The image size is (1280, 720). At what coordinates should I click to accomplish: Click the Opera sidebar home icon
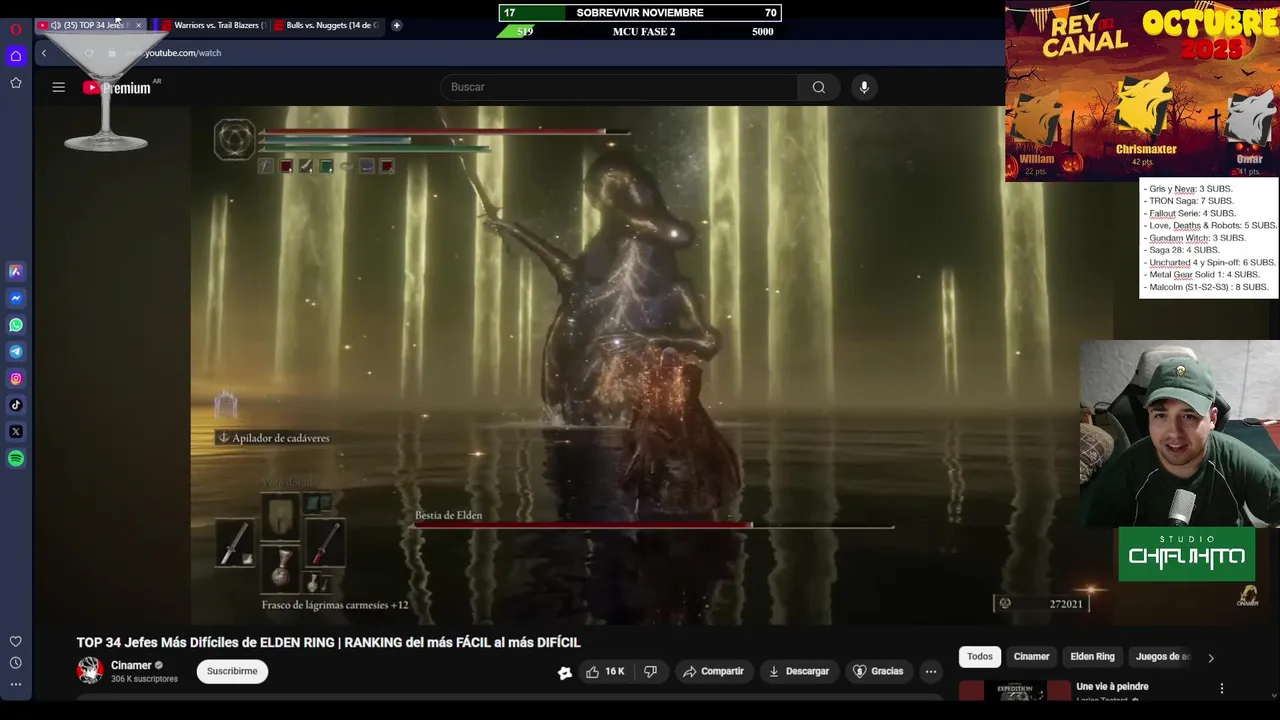16,56
